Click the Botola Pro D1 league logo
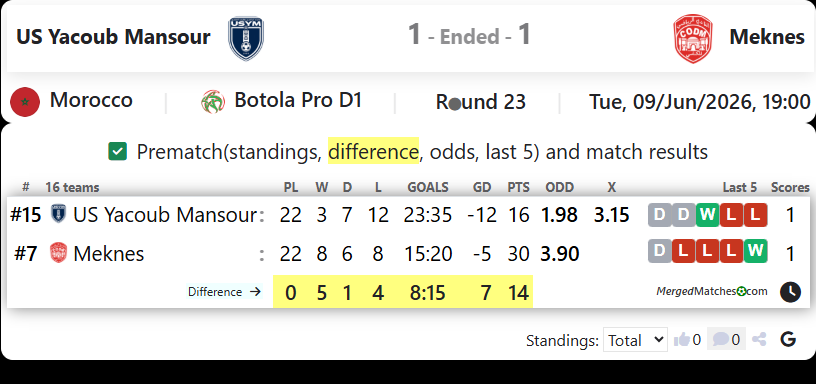816x384 pixels. [x=213, y=101]
